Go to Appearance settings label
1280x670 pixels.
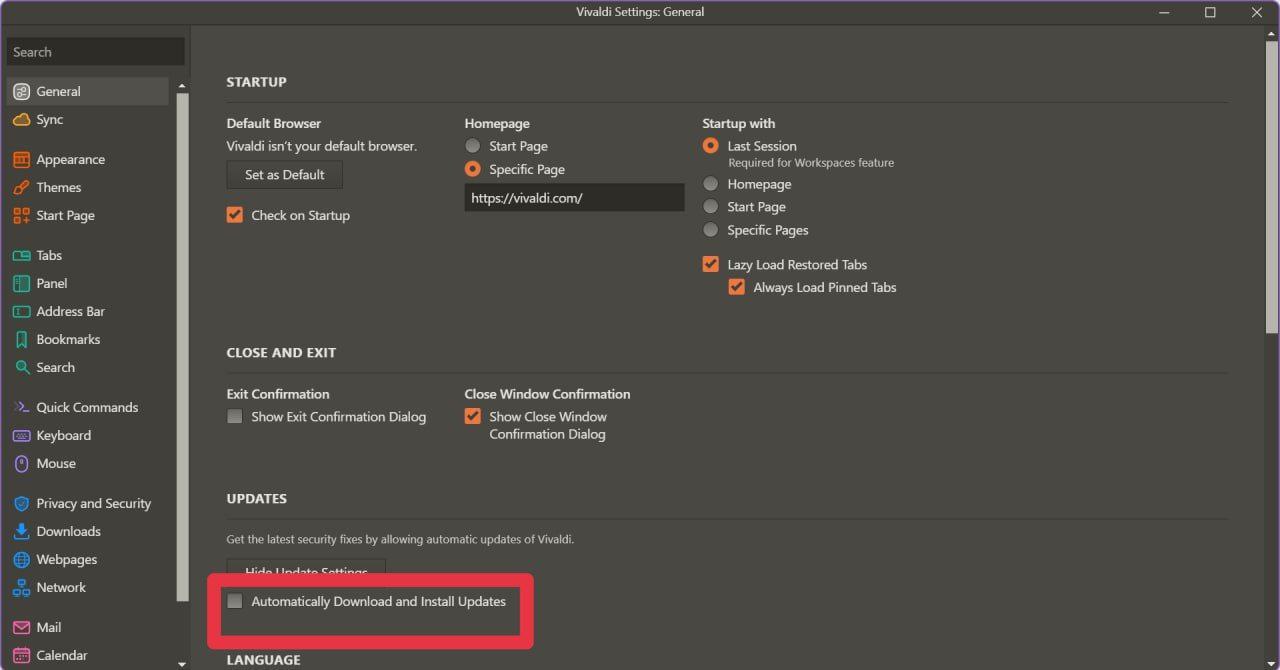coord(70,159)
